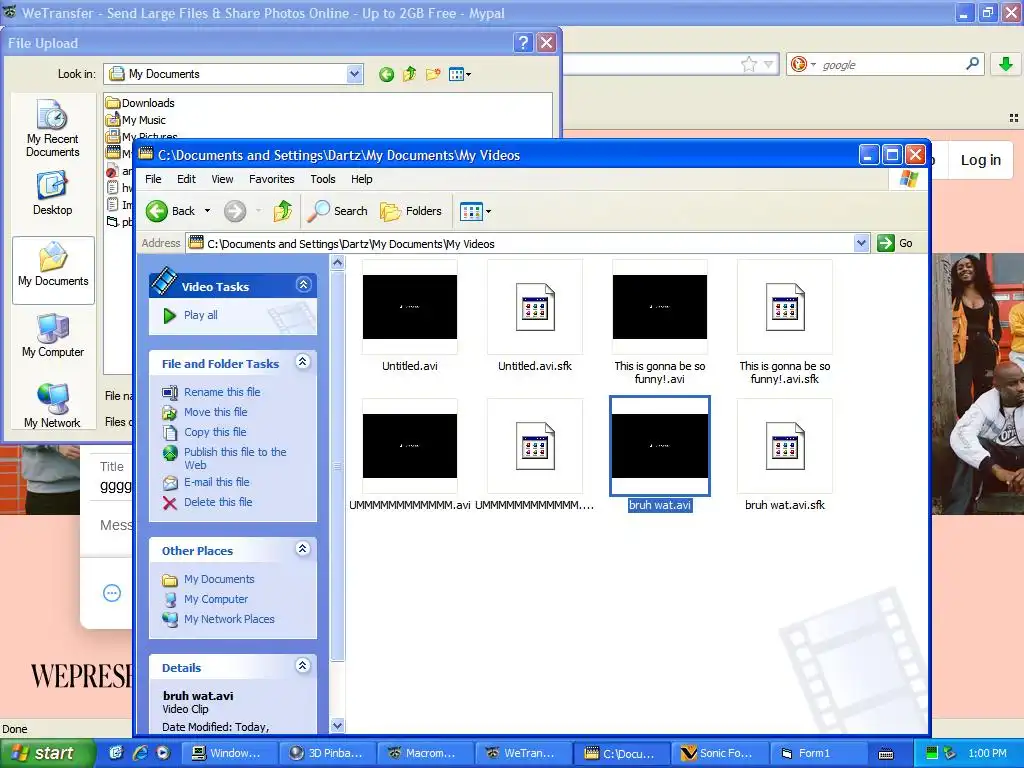Screen dimensions: 1024x768
Task: Click the green back icon in File Upload
Action: click(387, 74)
